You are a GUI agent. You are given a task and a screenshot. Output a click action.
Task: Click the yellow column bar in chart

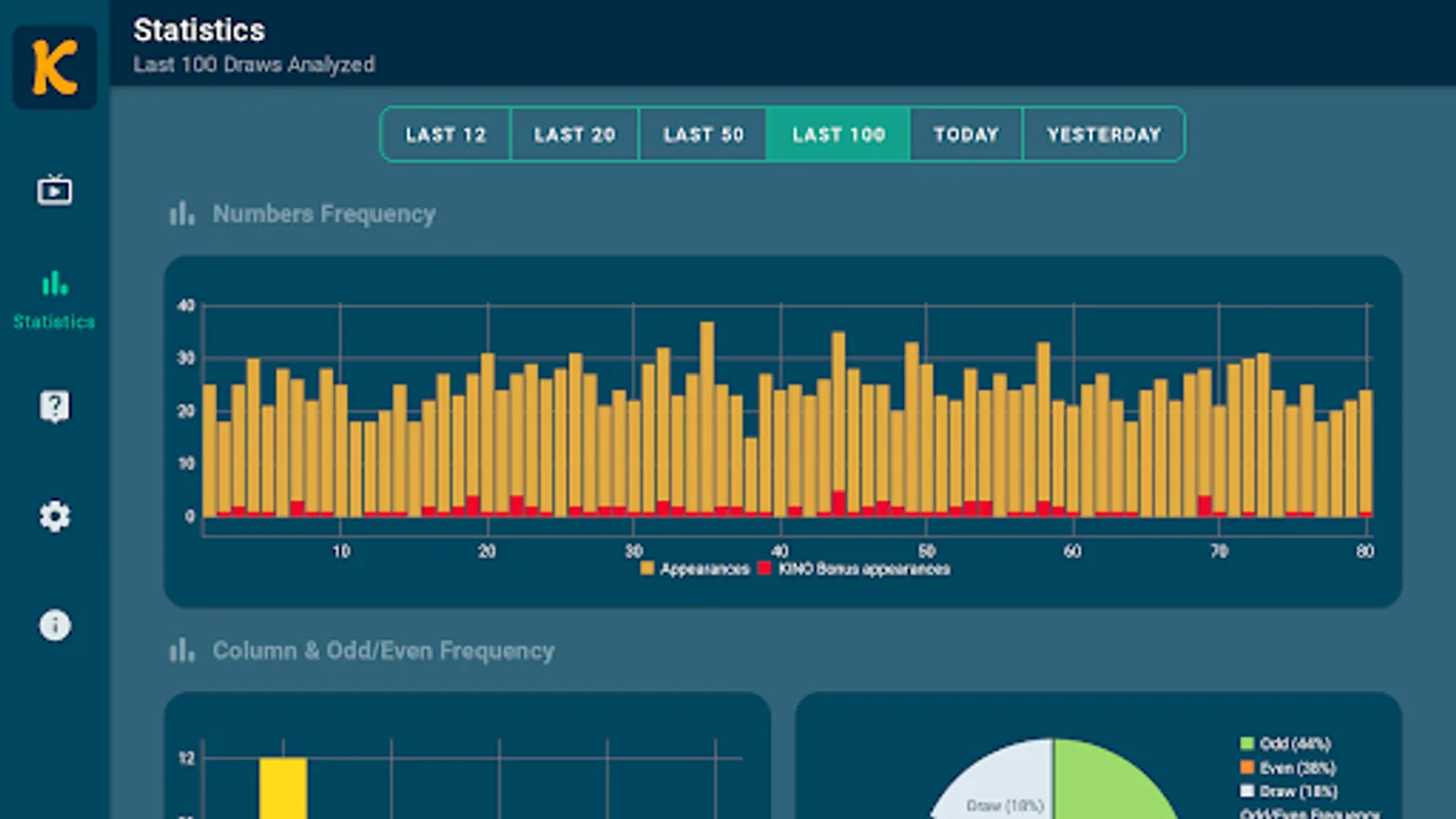click(x=283, y=788)
